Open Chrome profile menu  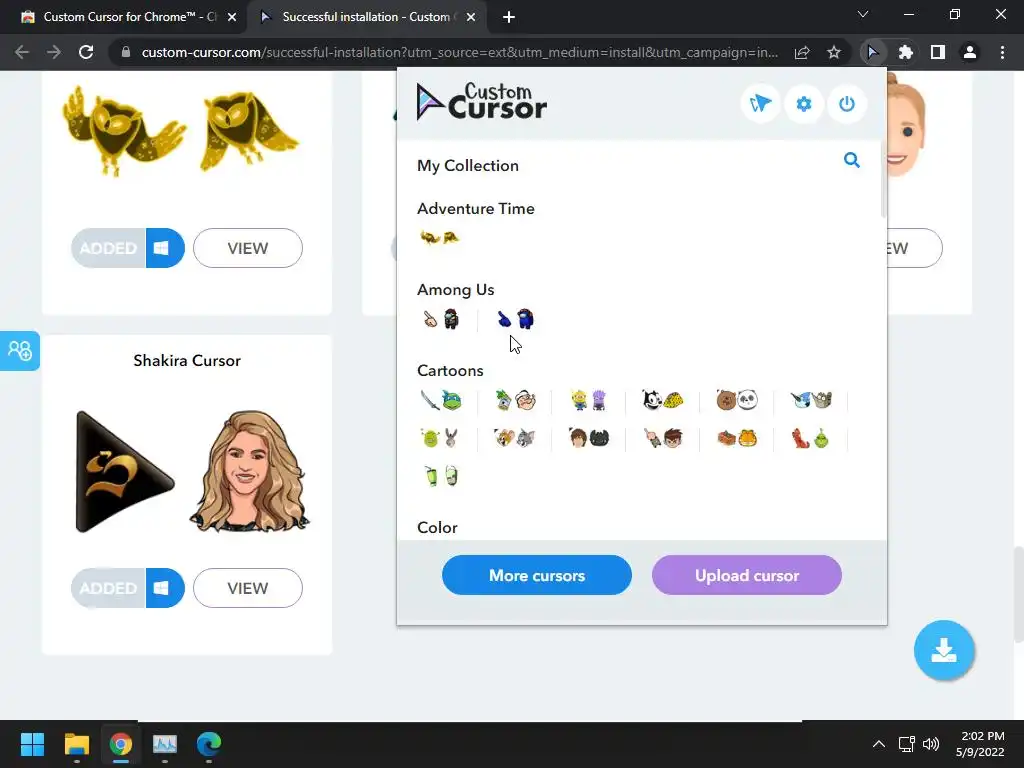click(x=970, y=52)
